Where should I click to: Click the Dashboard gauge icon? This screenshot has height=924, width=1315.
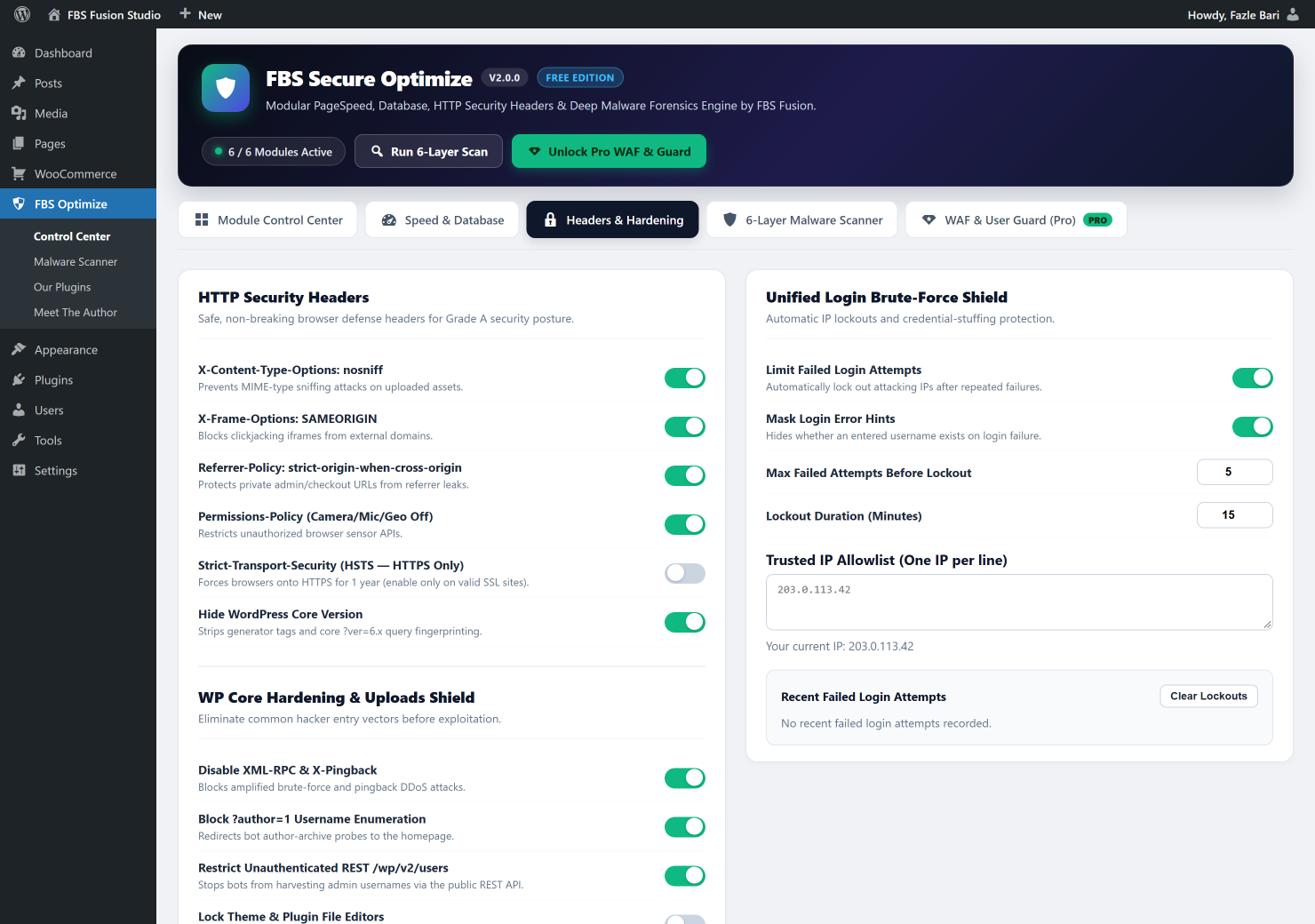pos(19,52)
